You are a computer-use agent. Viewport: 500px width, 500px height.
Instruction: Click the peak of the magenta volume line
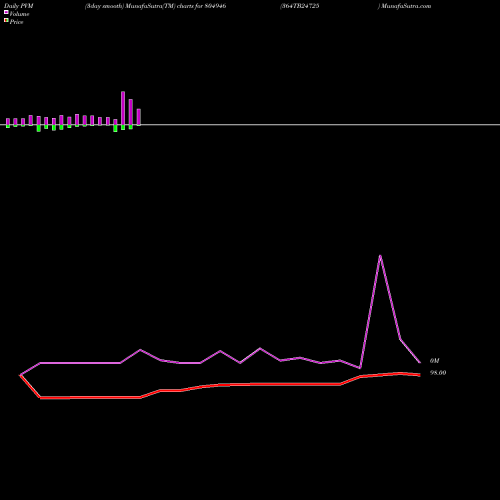click(380, 256)
